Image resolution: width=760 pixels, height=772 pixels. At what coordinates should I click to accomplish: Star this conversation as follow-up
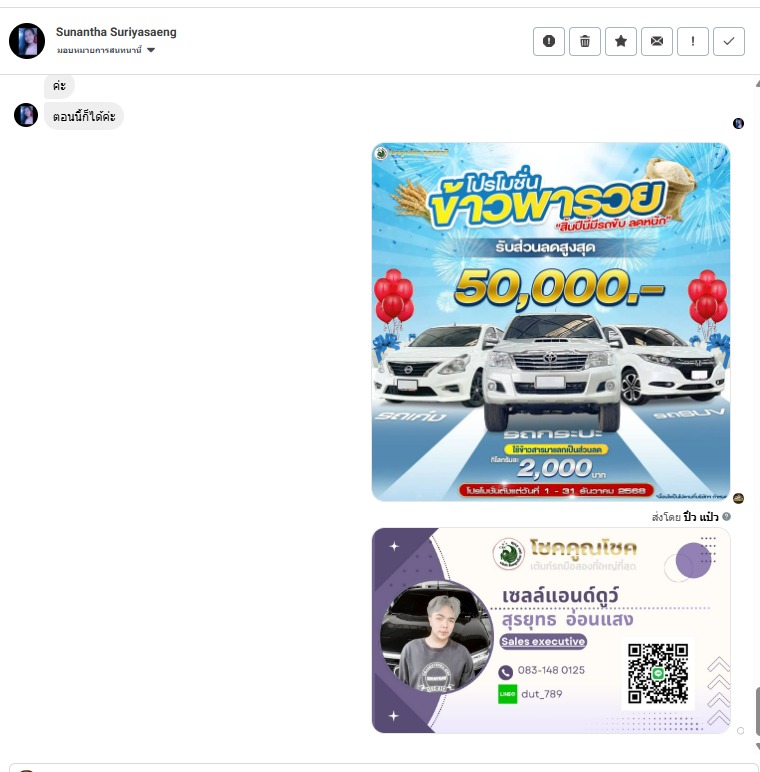click(621, 41)
